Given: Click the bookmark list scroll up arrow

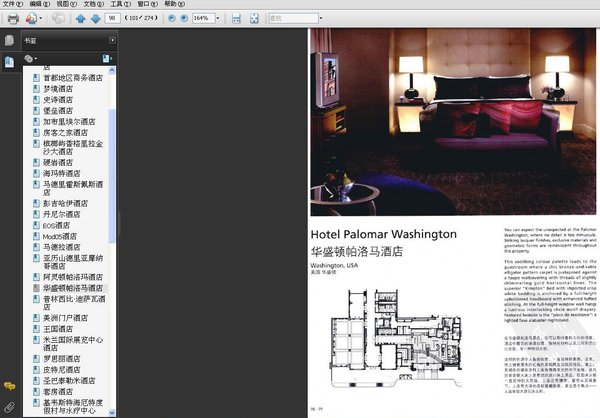Looking at the screenshot, I should tap(112, 70).
